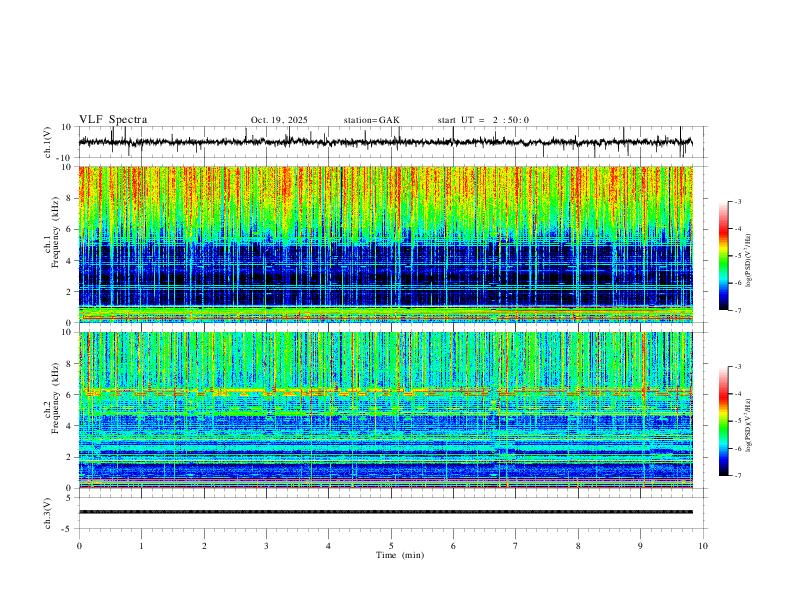Click the ch.1 color bar log(PSD) unit label
Screen dimensions: 792x612
pos(749,261)
